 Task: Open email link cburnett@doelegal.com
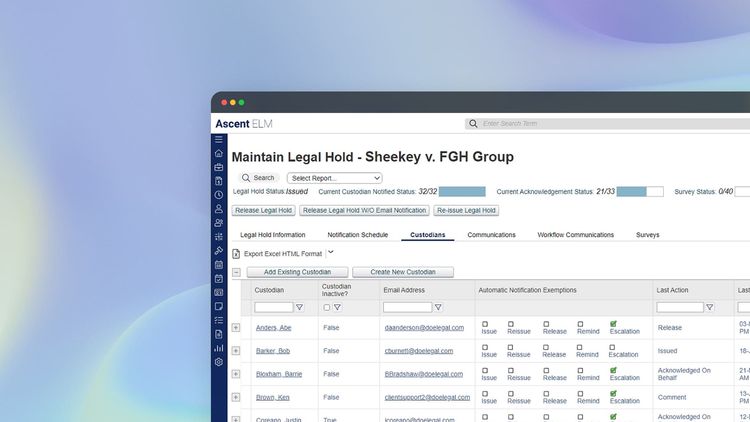(419, 351)
